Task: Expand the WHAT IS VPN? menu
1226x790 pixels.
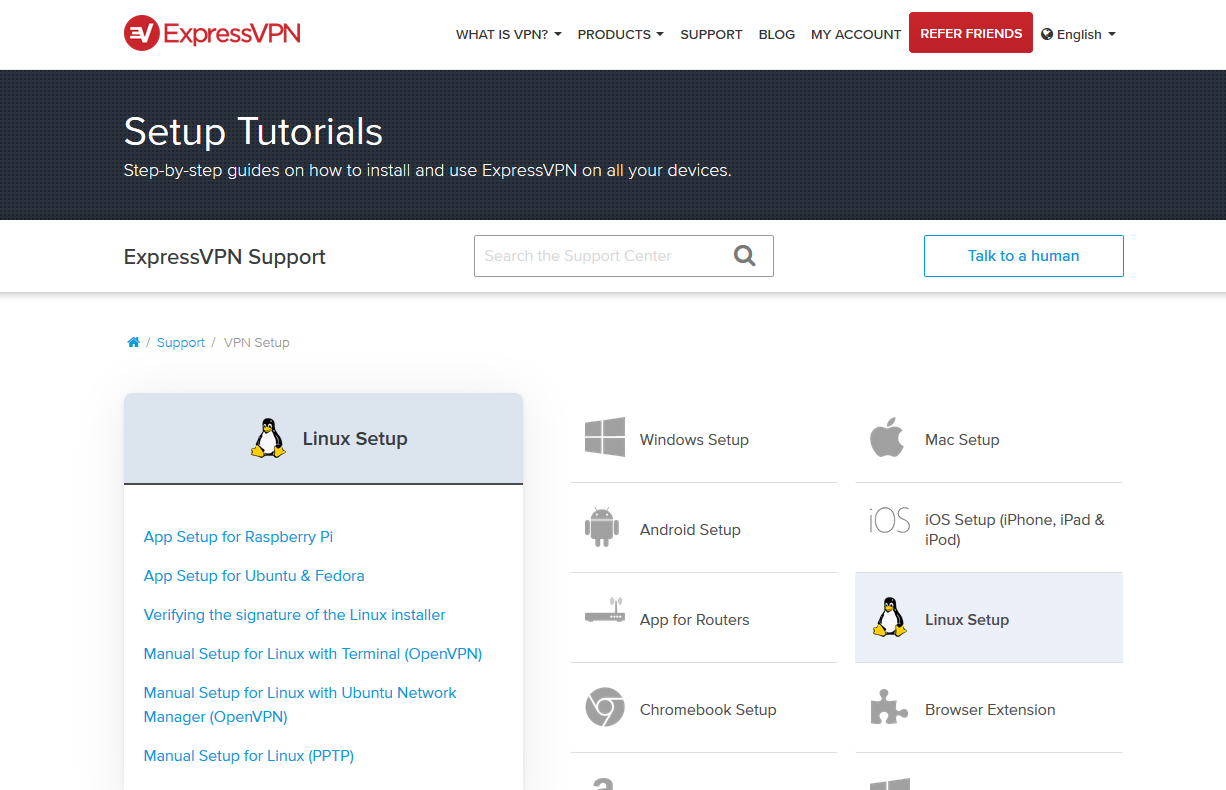Action: (x=508, y=34)
